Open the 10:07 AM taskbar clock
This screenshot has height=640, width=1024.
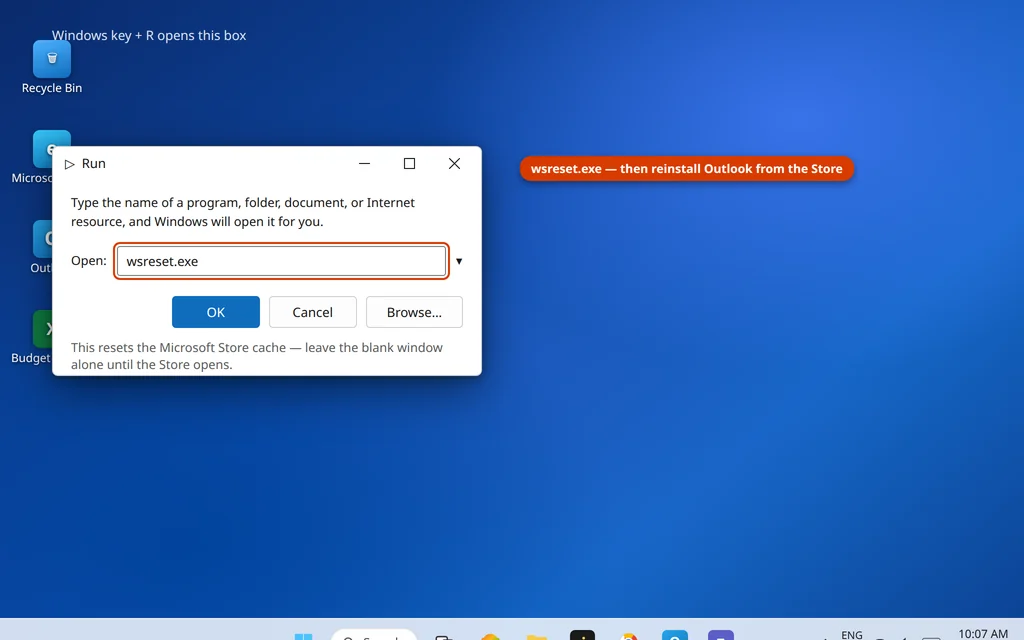[x=983, y=634]
